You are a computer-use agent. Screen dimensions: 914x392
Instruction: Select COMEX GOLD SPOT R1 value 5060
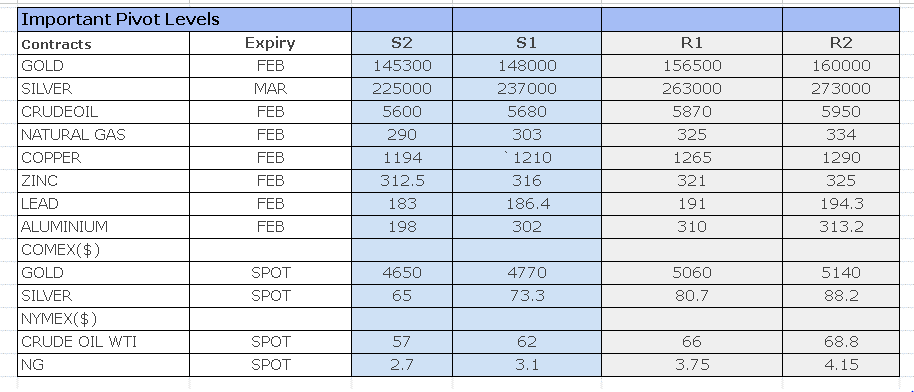coord(692,273)
